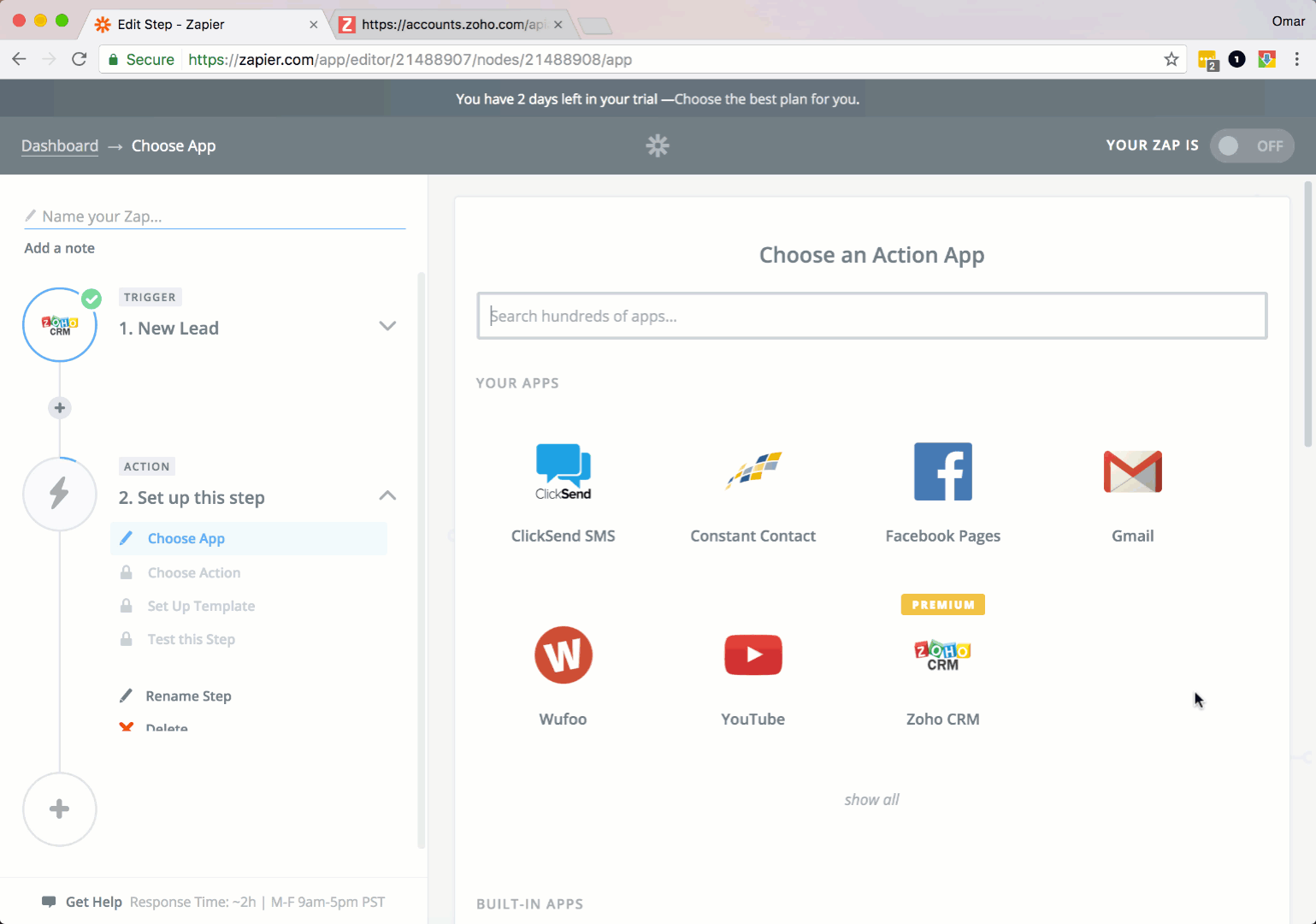Go back to the previous page
The height and width of the screenshot is (924, 1316).
(x=19, y=59)
